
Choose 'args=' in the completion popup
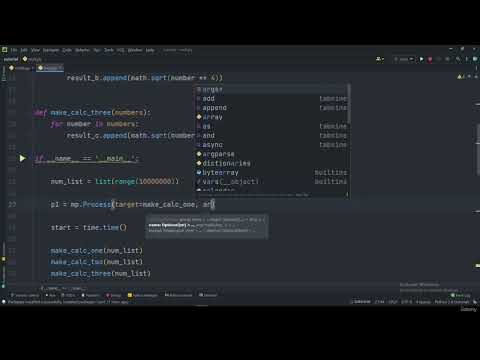[272, 89]
